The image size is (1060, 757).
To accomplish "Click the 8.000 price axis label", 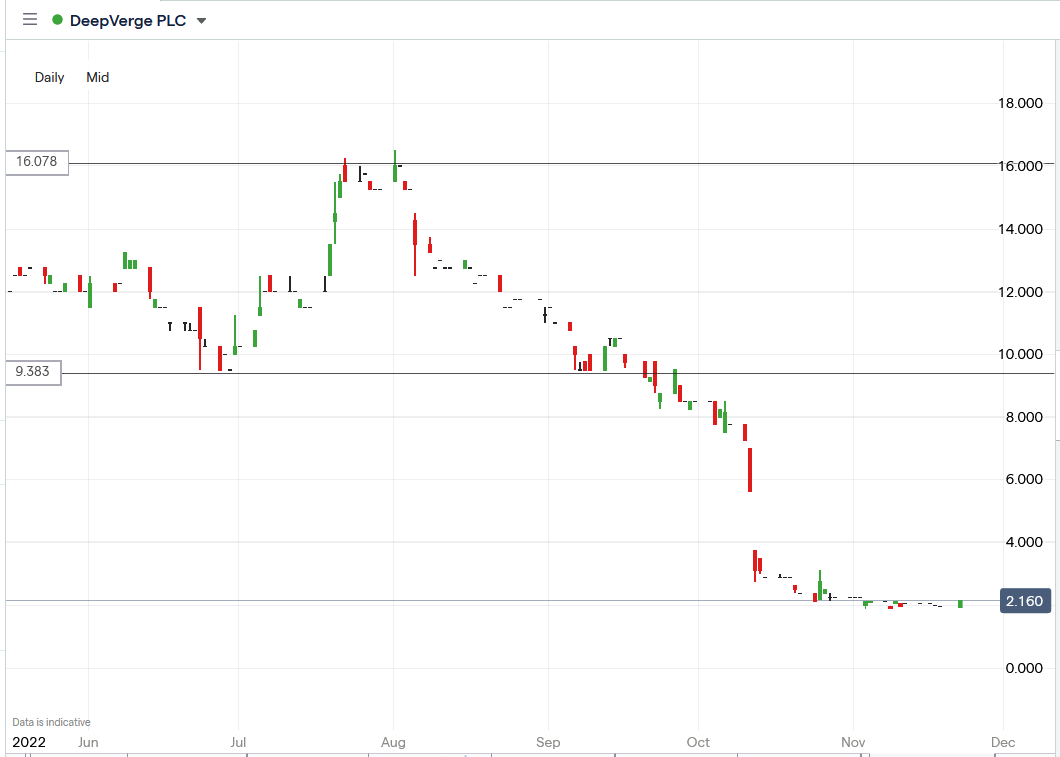I will 1024,417.
